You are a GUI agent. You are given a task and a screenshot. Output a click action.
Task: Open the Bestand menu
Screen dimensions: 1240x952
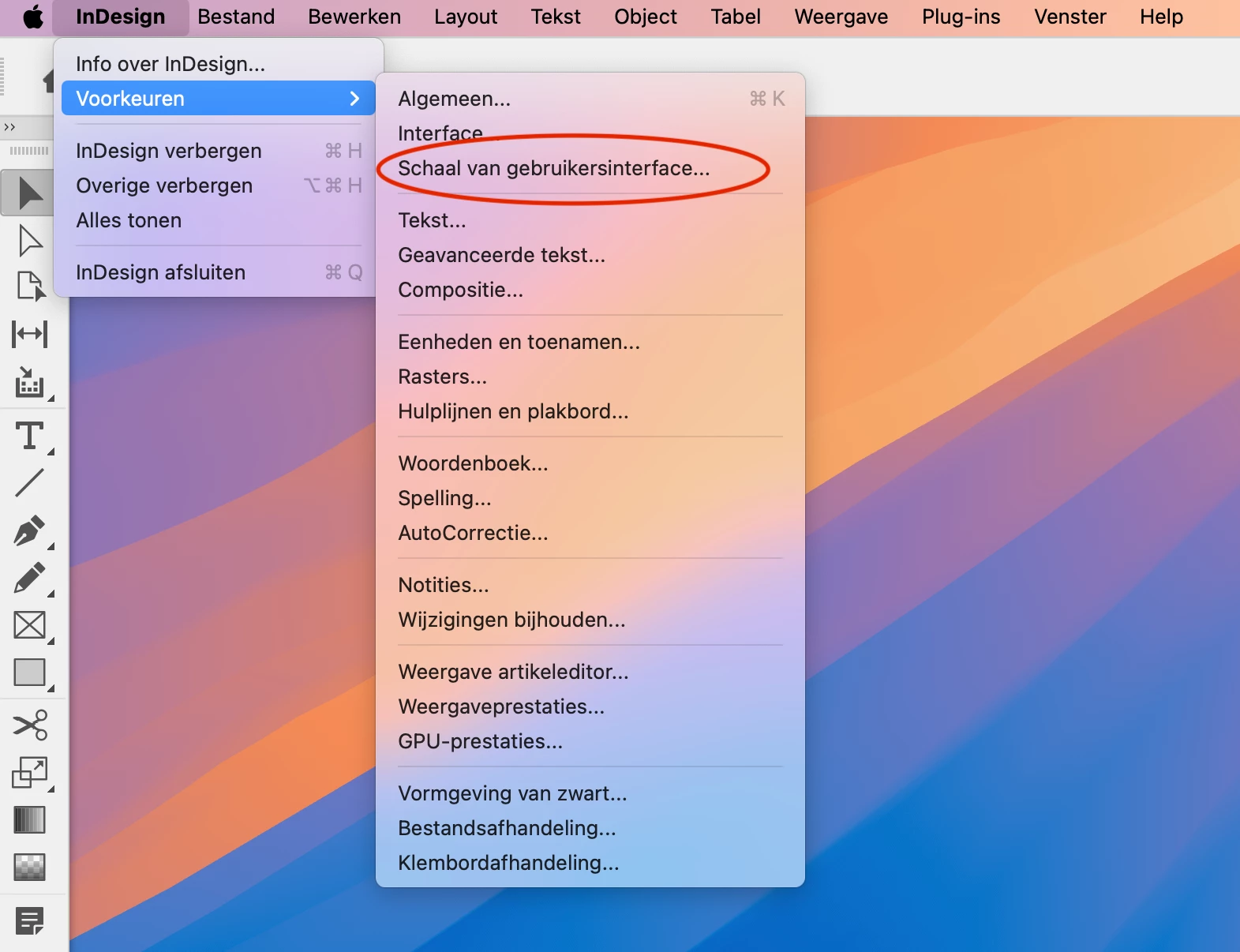[x=236, y=17]
